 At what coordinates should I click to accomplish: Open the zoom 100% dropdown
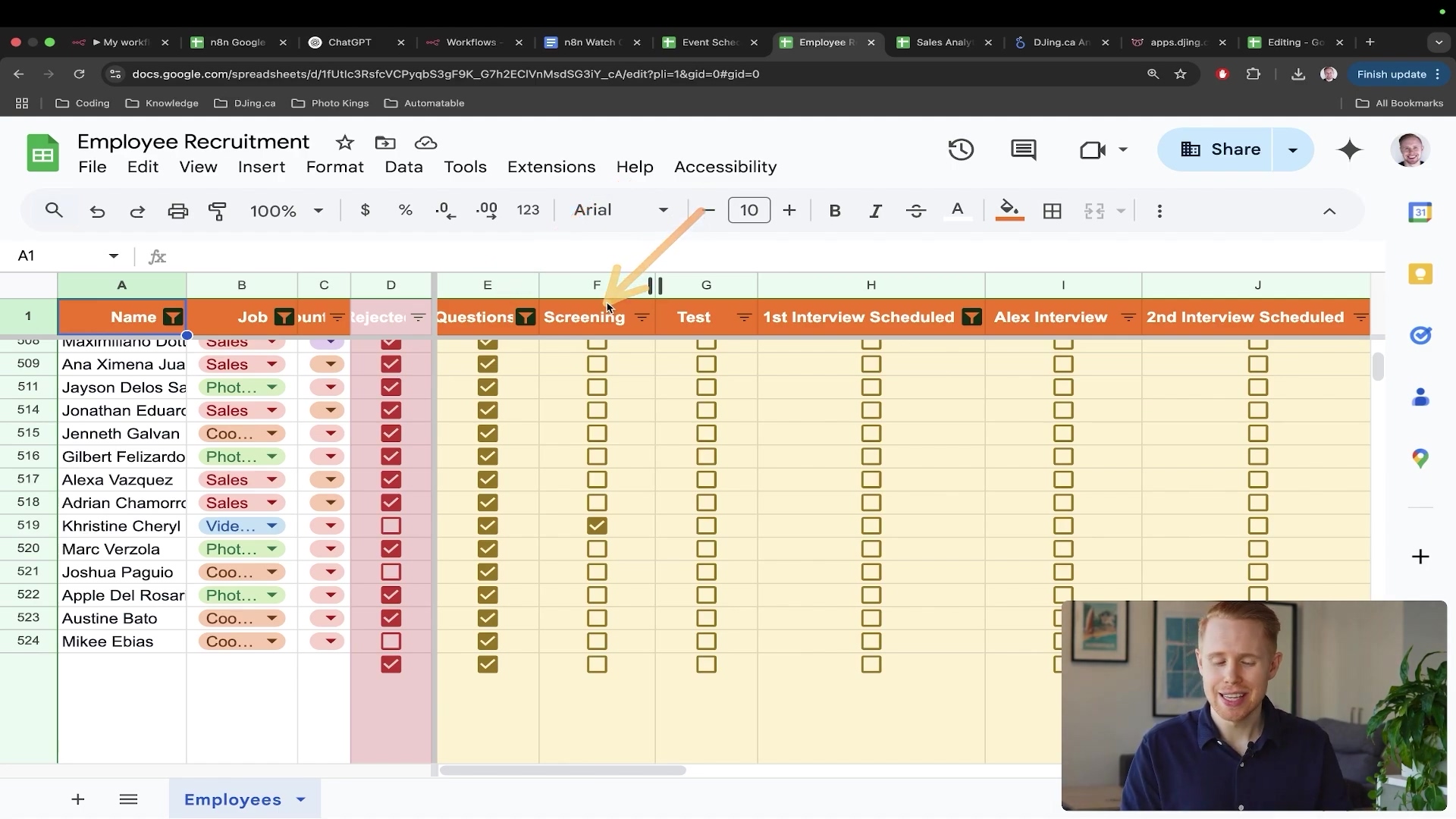(x=286, y=211)
